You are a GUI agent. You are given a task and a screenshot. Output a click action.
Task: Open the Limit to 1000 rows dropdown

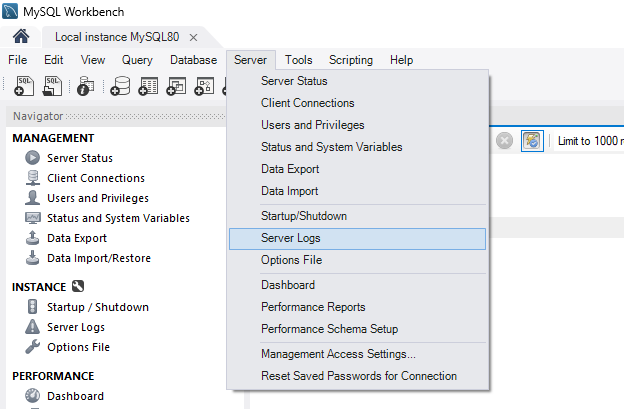tap(590, 141)
